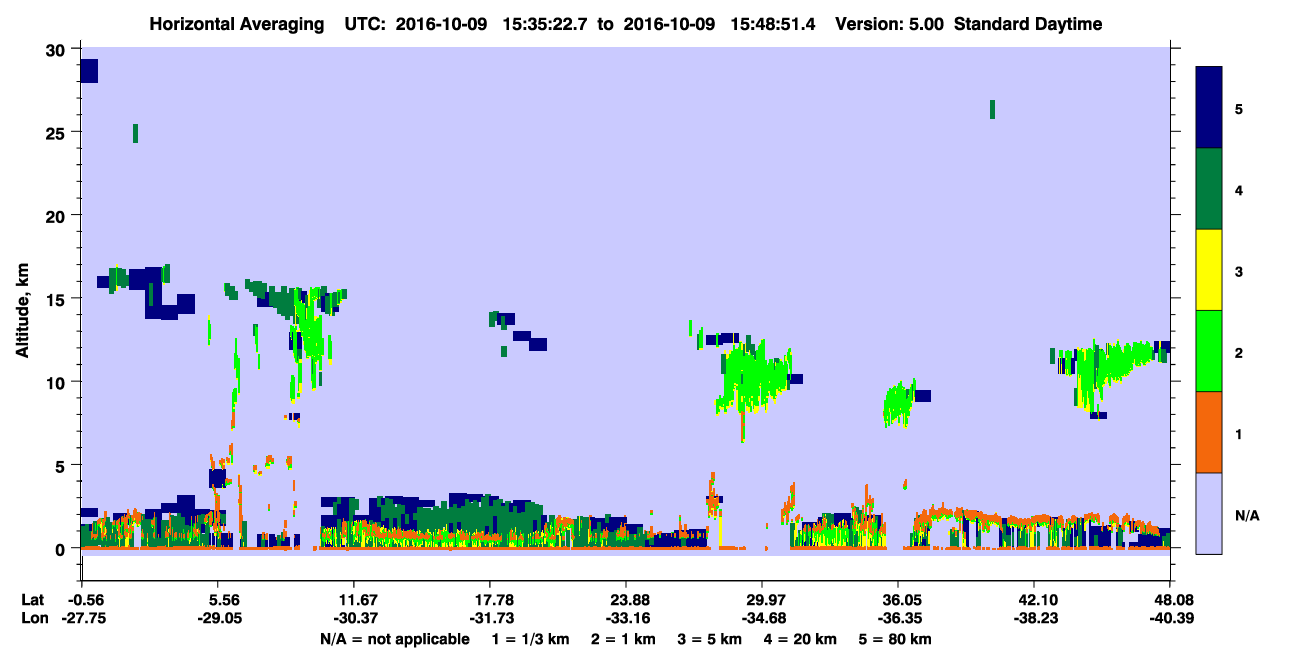
Task: Click the '2 = 1 km' legend entry
Action: 623,639
